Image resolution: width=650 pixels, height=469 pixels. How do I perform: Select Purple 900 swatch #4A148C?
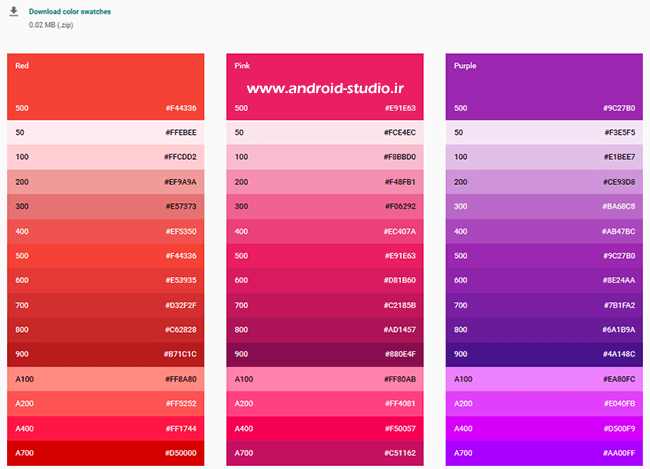point(544,354)
